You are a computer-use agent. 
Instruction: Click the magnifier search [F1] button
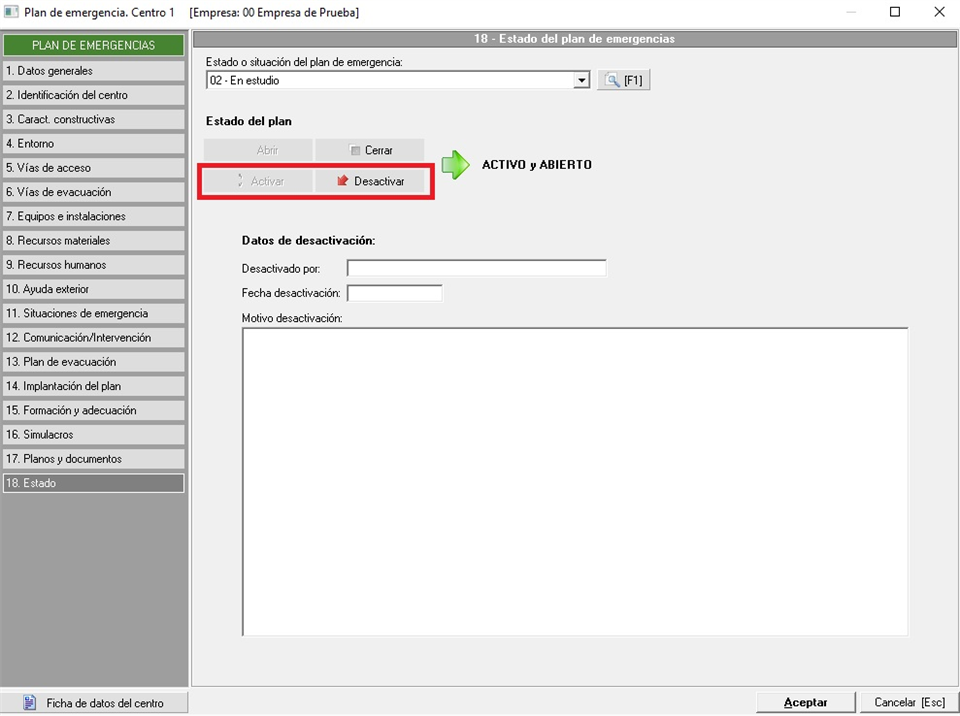pyautogui.click(x=624, y=80)
